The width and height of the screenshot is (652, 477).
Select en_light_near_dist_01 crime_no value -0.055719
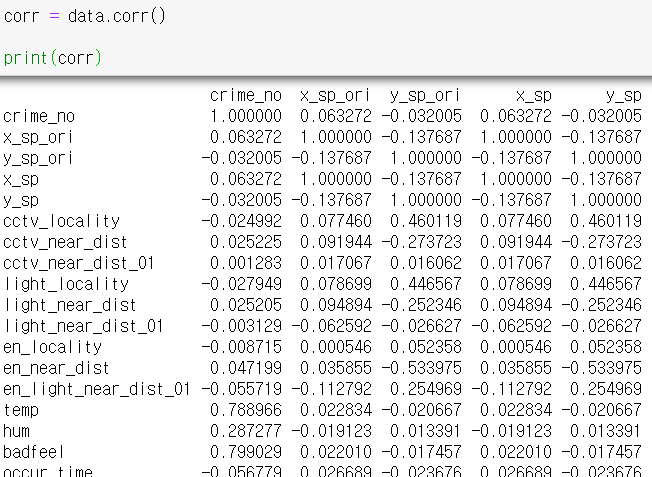(x=242, y=389)
